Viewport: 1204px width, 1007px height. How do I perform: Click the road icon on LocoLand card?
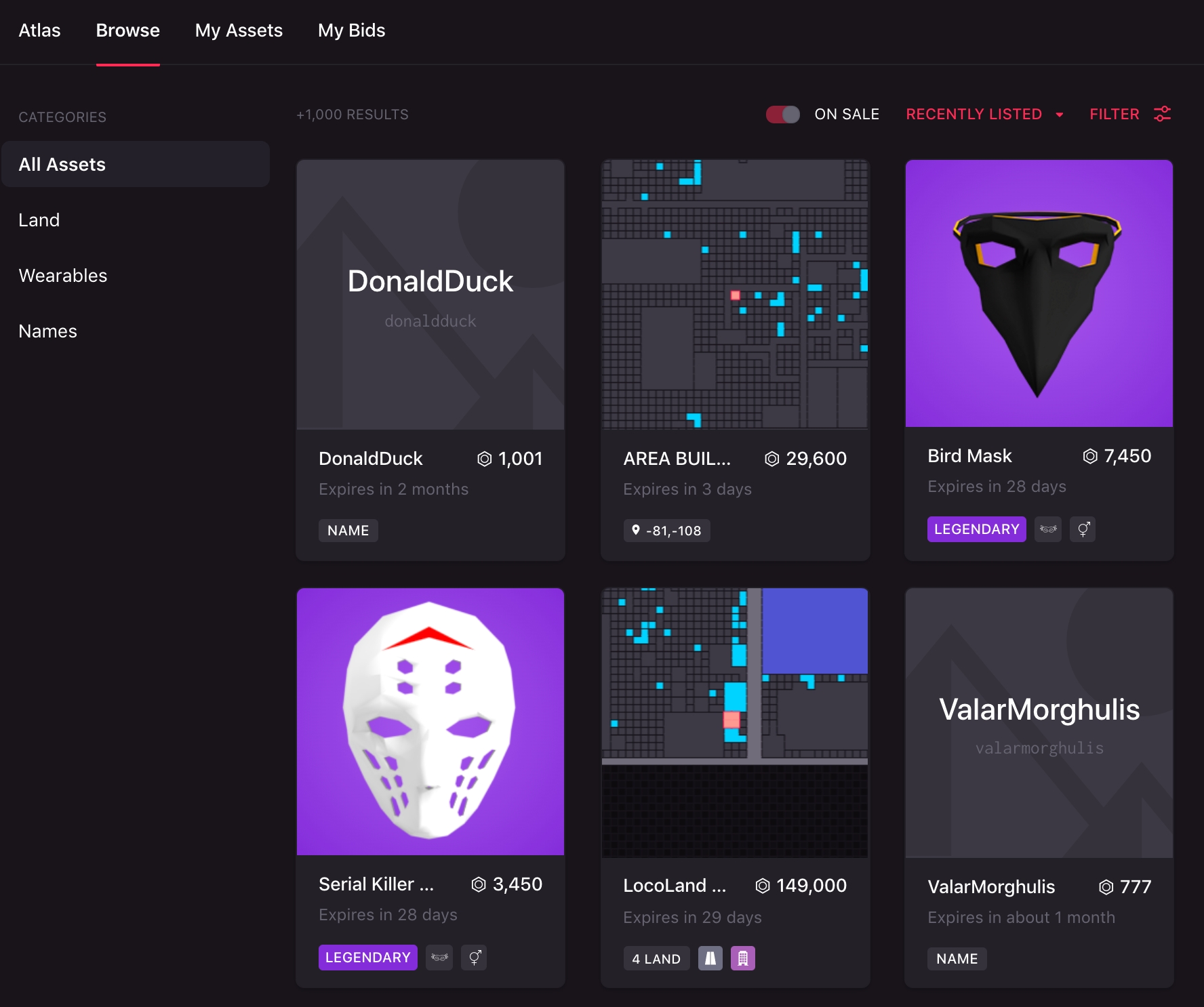click(710, 958)
